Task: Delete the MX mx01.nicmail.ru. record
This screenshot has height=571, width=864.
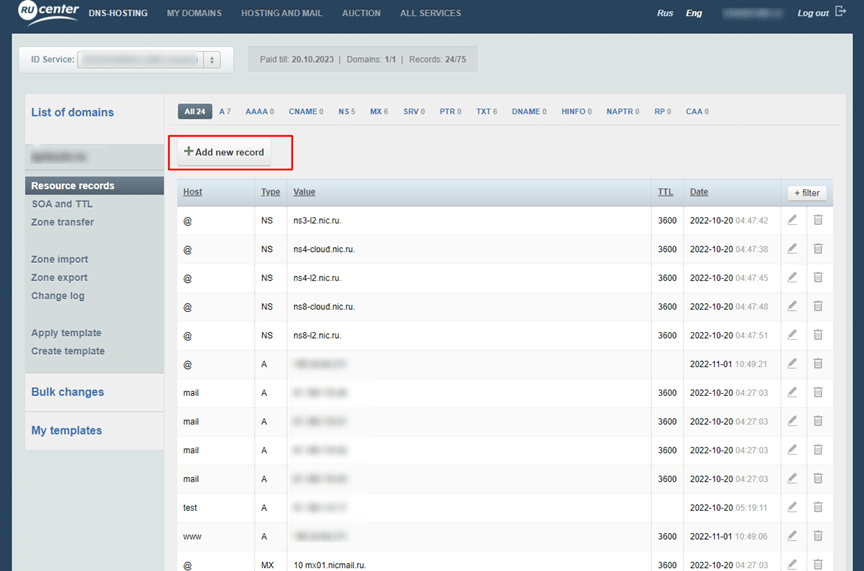Action: tap(818, 564)
